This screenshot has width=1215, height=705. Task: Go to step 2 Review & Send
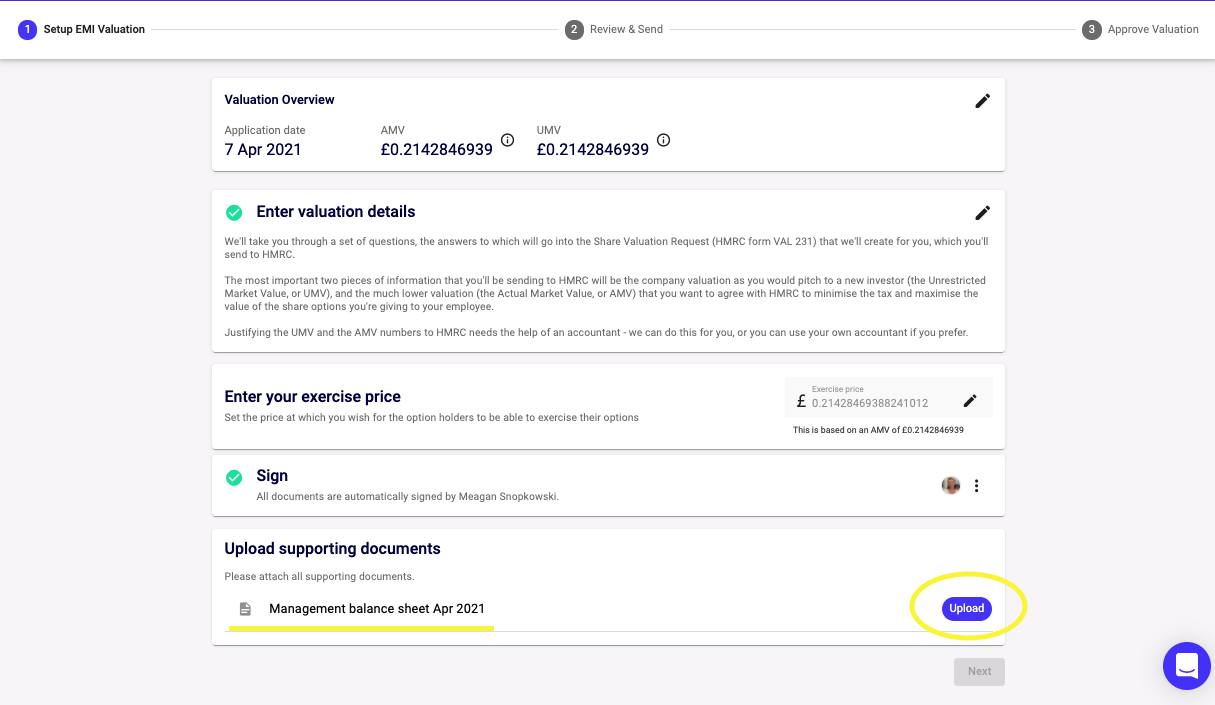coord(614,30)
